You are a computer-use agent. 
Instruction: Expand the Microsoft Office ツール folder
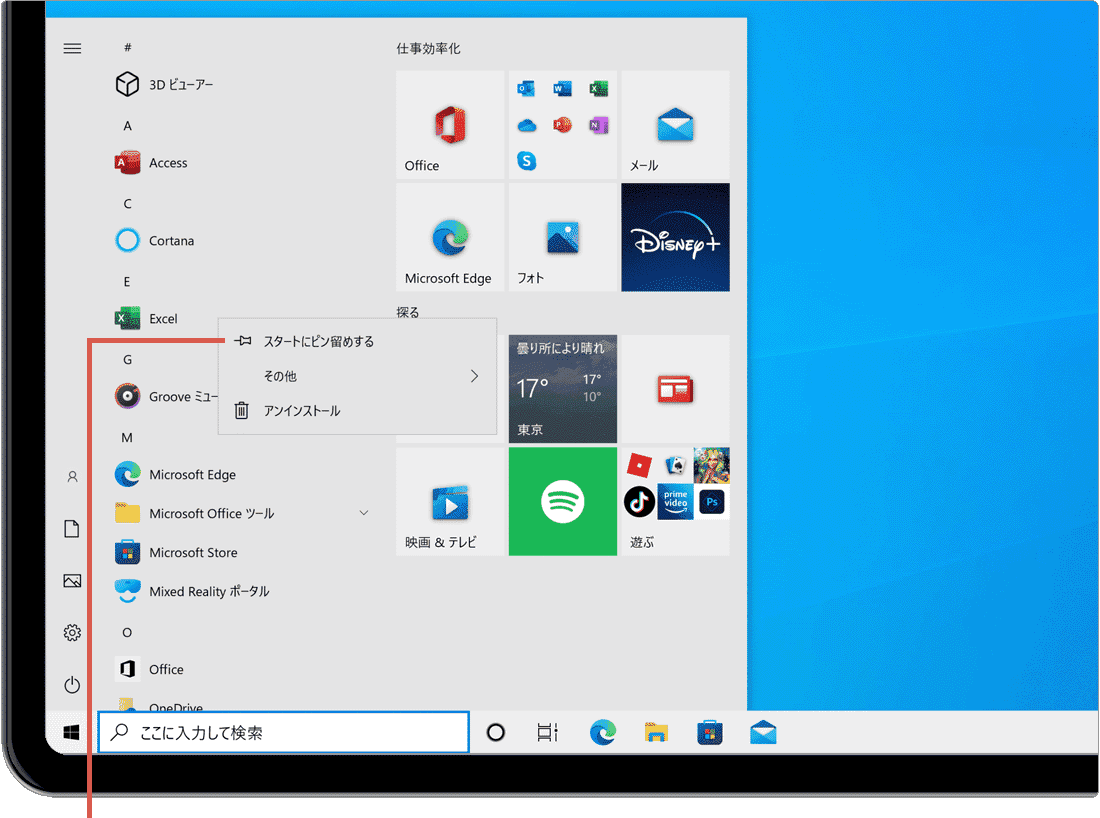tap(363, 513)
